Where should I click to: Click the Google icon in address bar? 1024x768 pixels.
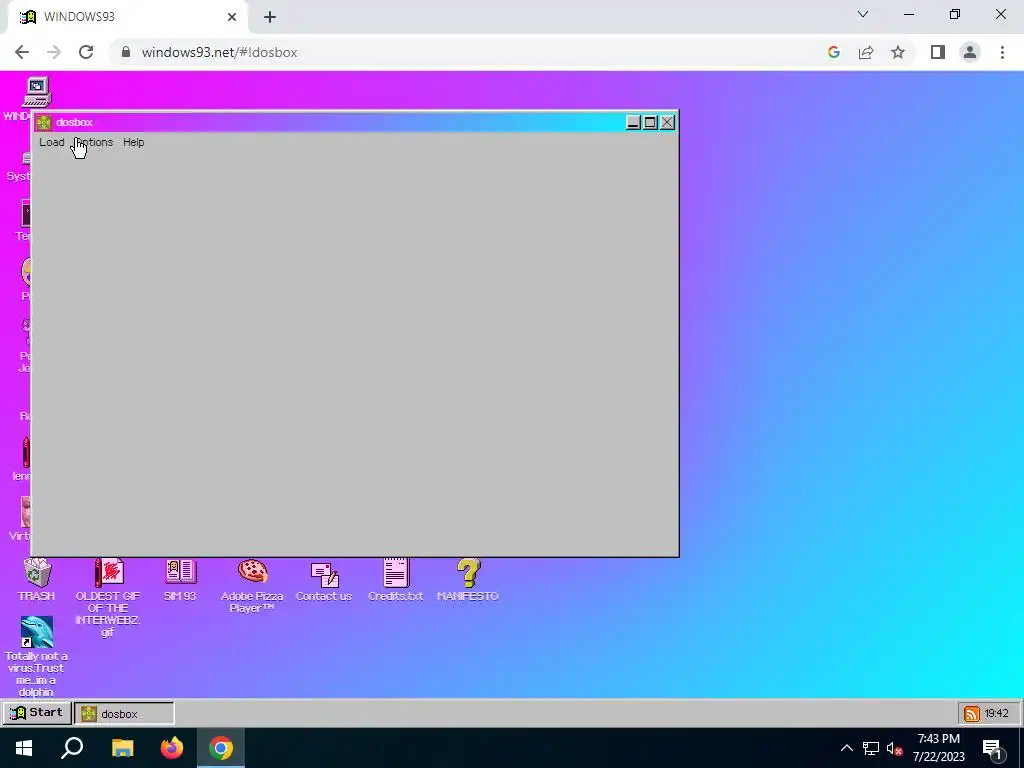[833, 52]
